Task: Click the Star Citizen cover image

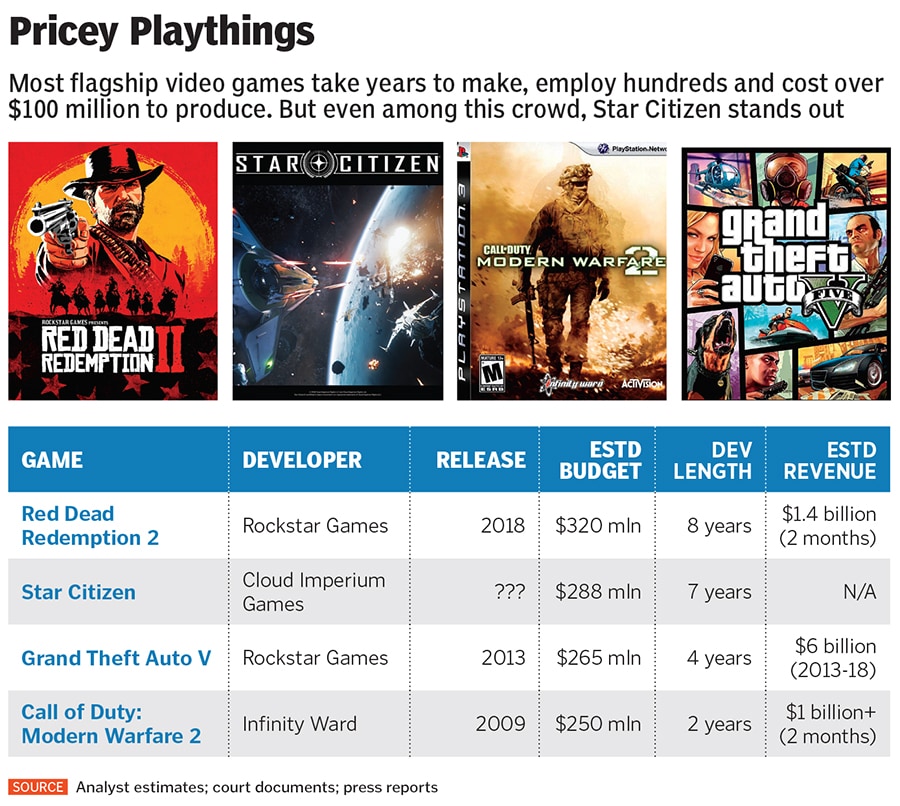Action: point(337,271)
